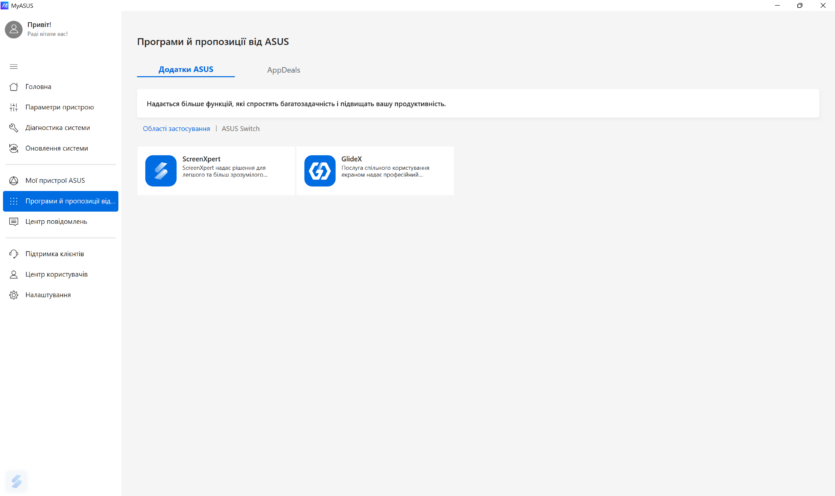
Task: Click the MyASUS title bar logo
Action: pos(5,5)
